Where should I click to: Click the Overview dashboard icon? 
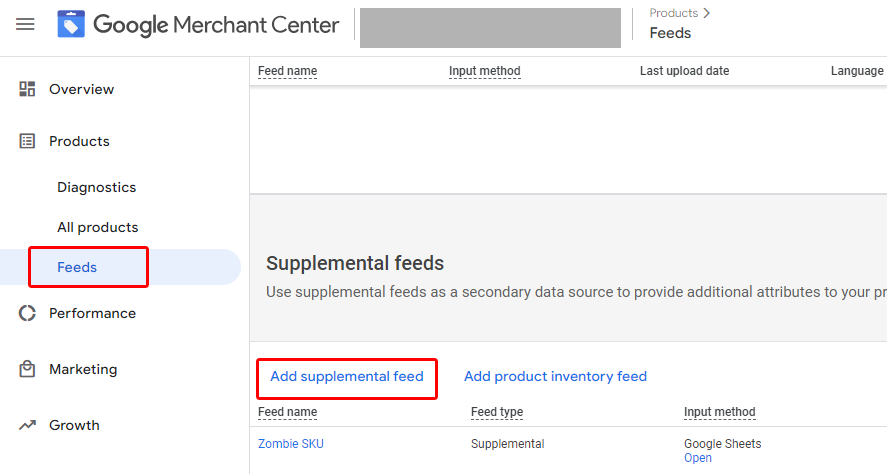[28, 89]
